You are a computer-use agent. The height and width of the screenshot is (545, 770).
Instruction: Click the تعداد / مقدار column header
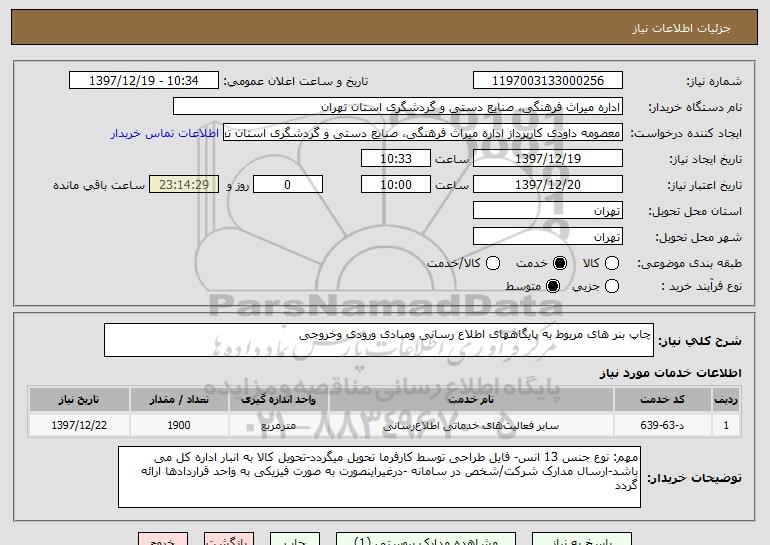(x=179, y=400)
